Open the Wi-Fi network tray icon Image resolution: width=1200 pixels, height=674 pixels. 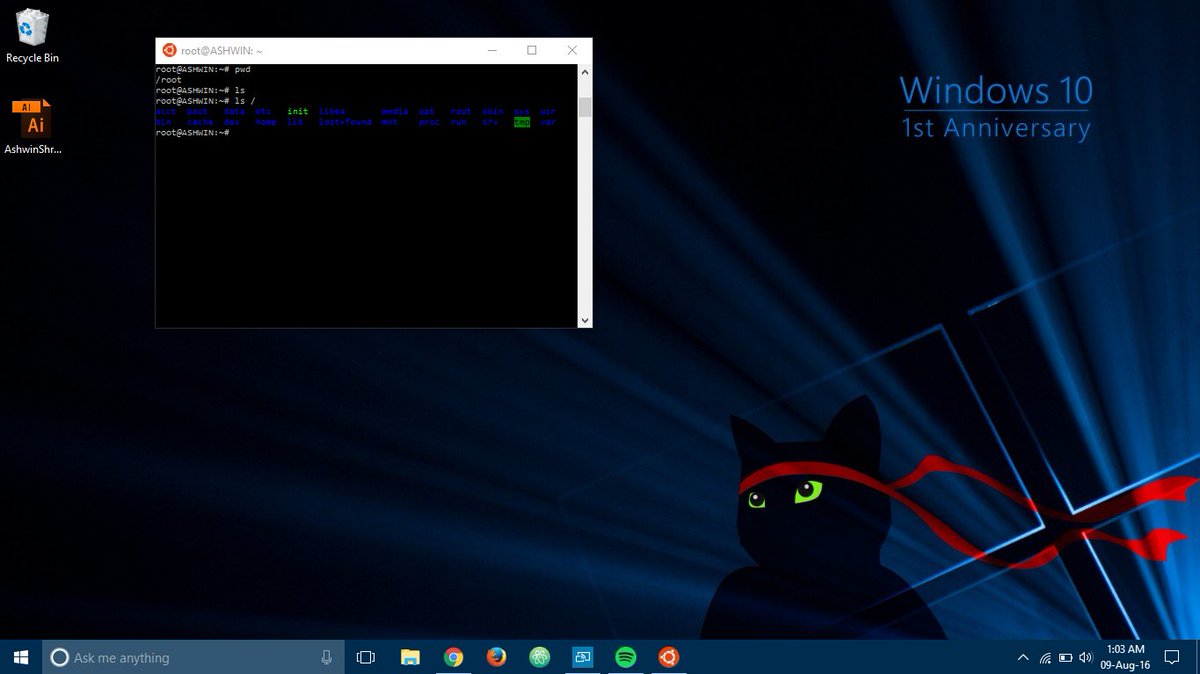coord(1045,658)
